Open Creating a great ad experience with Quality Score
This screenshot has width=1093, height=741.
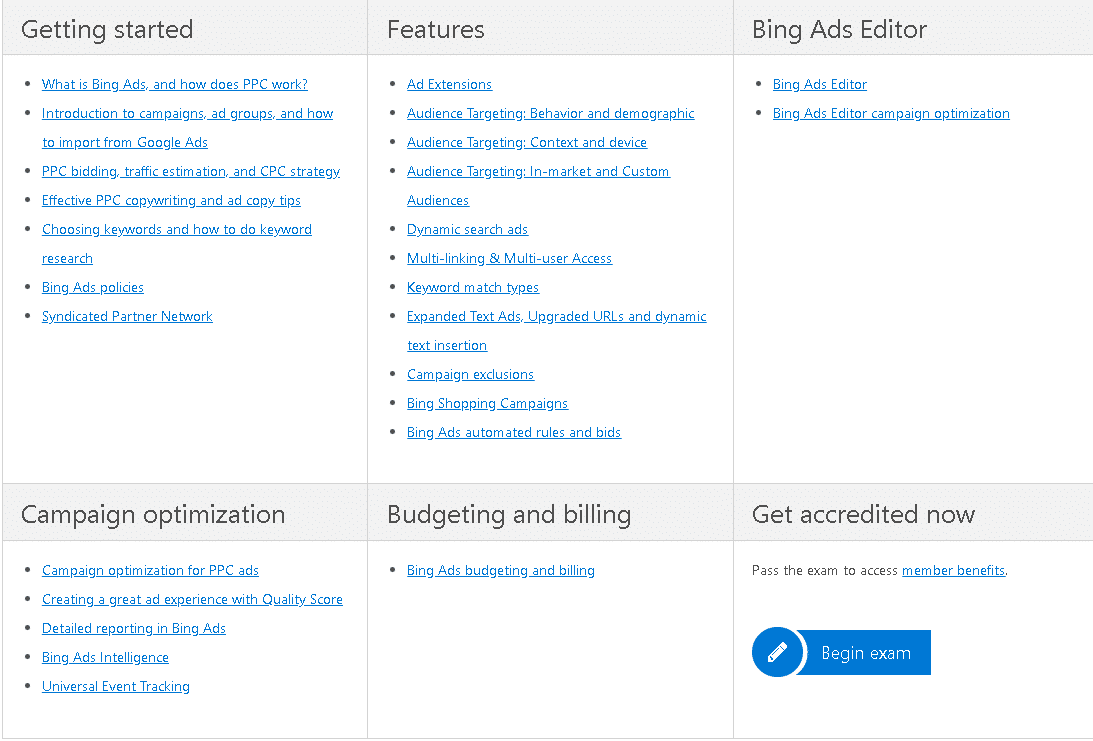pos(192,599)
